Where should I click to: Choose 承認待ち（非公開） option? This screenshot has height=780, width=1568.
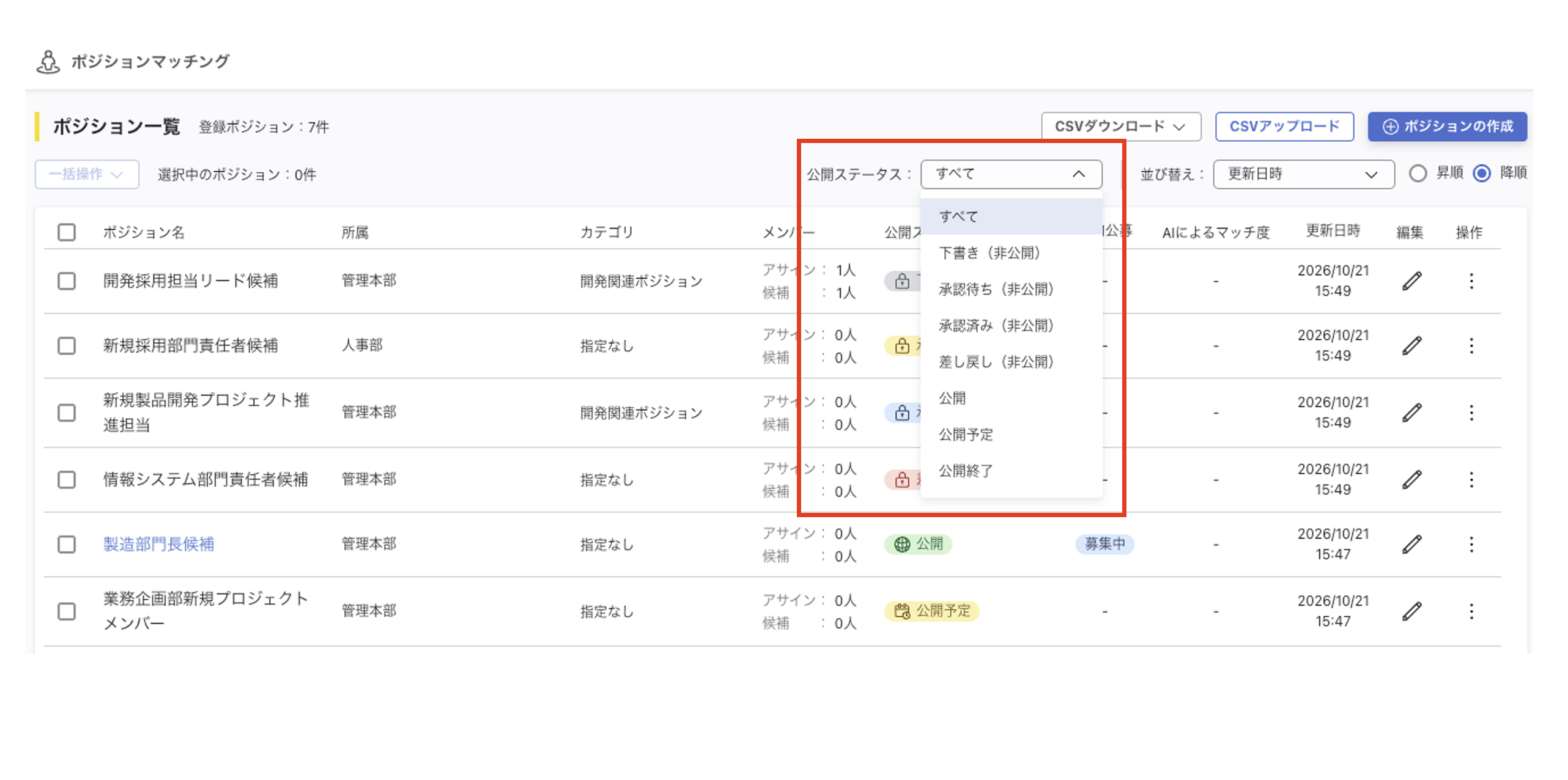(1011, 289)
